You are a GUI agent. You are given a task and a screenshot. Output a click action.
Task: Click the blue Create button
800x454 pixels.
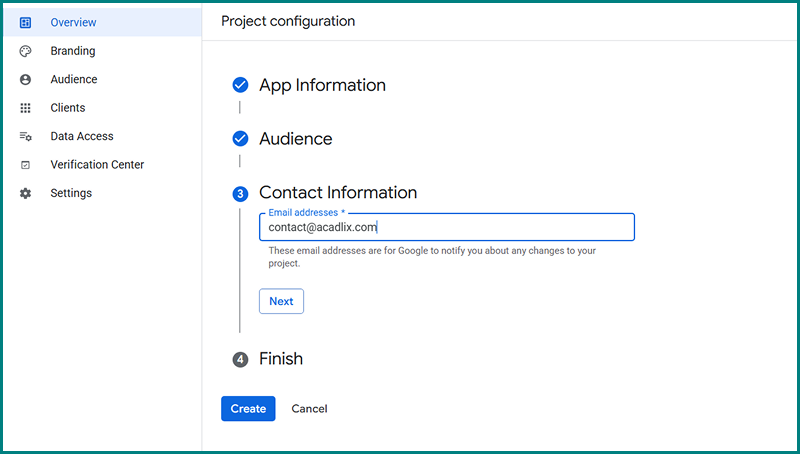248,408
